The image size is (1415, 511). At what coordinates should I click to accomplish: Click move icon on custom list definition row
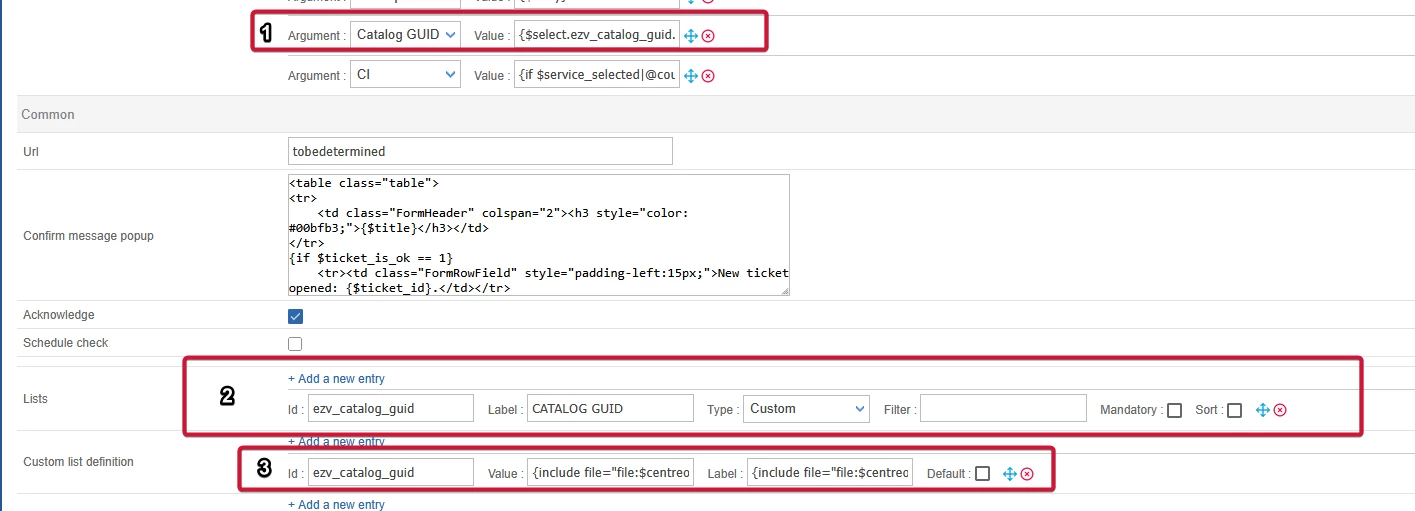click(x=1009, y=473)
